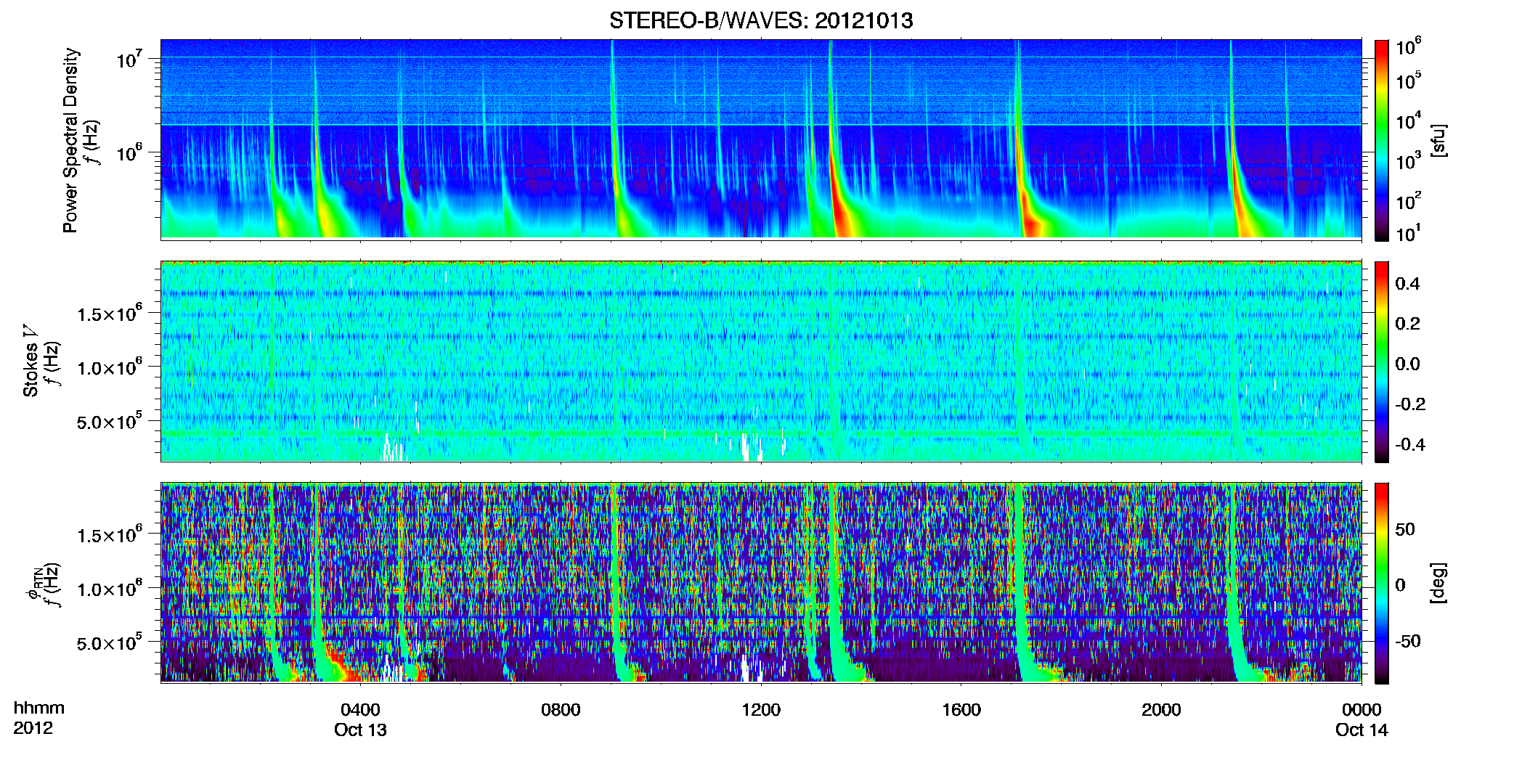The width and height of the screenshot is (1522, 784).
Task: Click the [sfu] unit label
Action: (x=1438, y=140)
